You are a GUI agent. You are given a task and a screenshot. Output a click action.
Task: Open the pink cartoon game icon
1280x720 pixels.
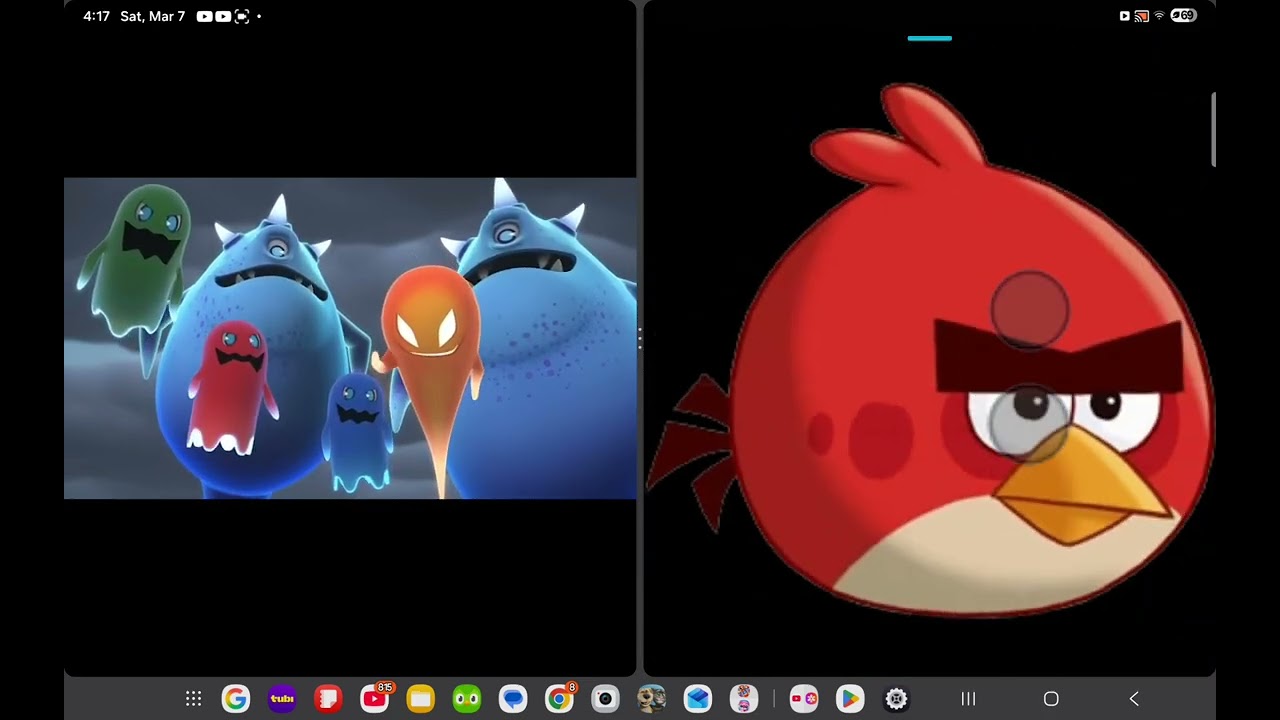[744, 699]
